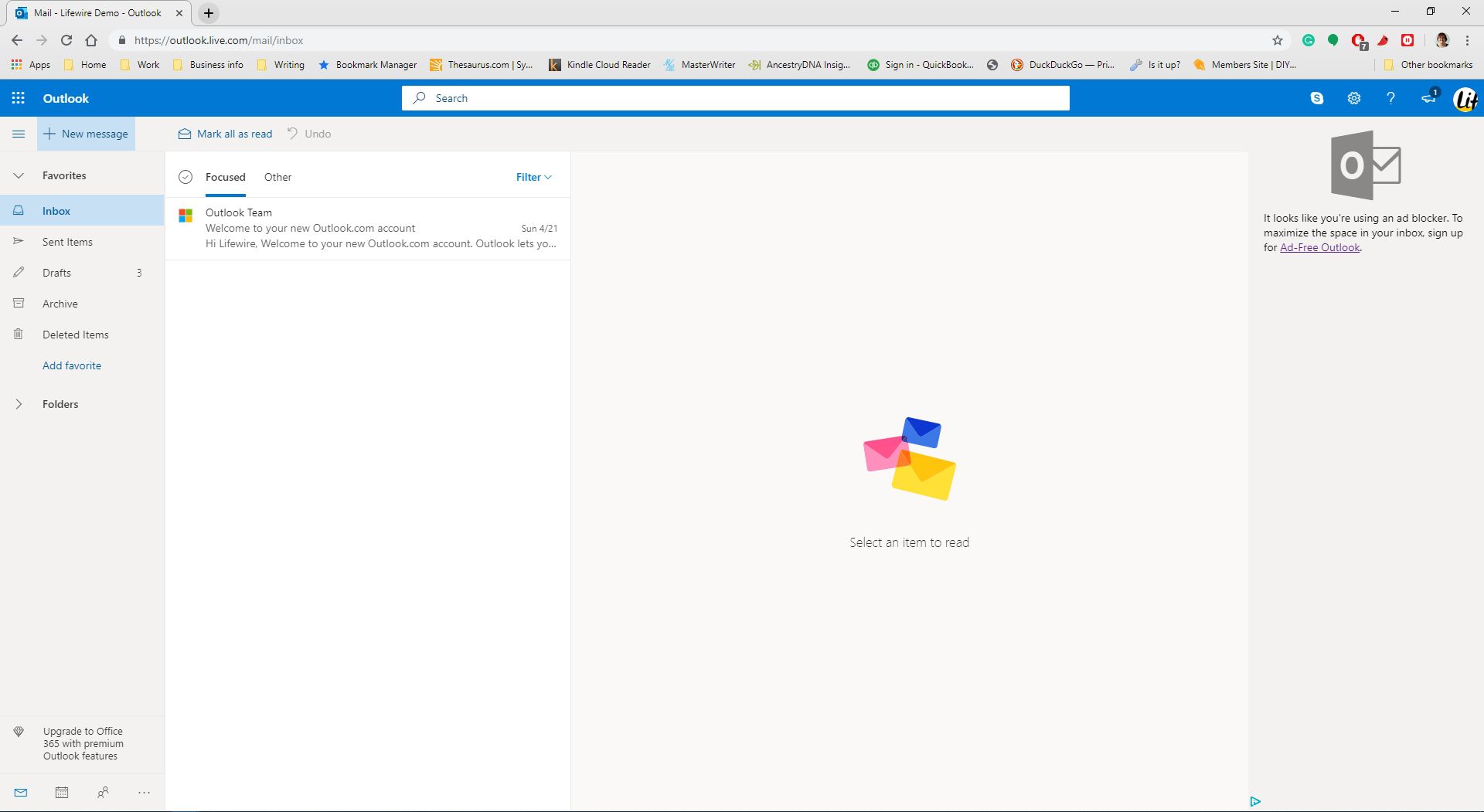The image size is (1484, 812).
Task: Click the diamond premium upgrade icon
Action: pyautogui.click(x=19, y=732)
